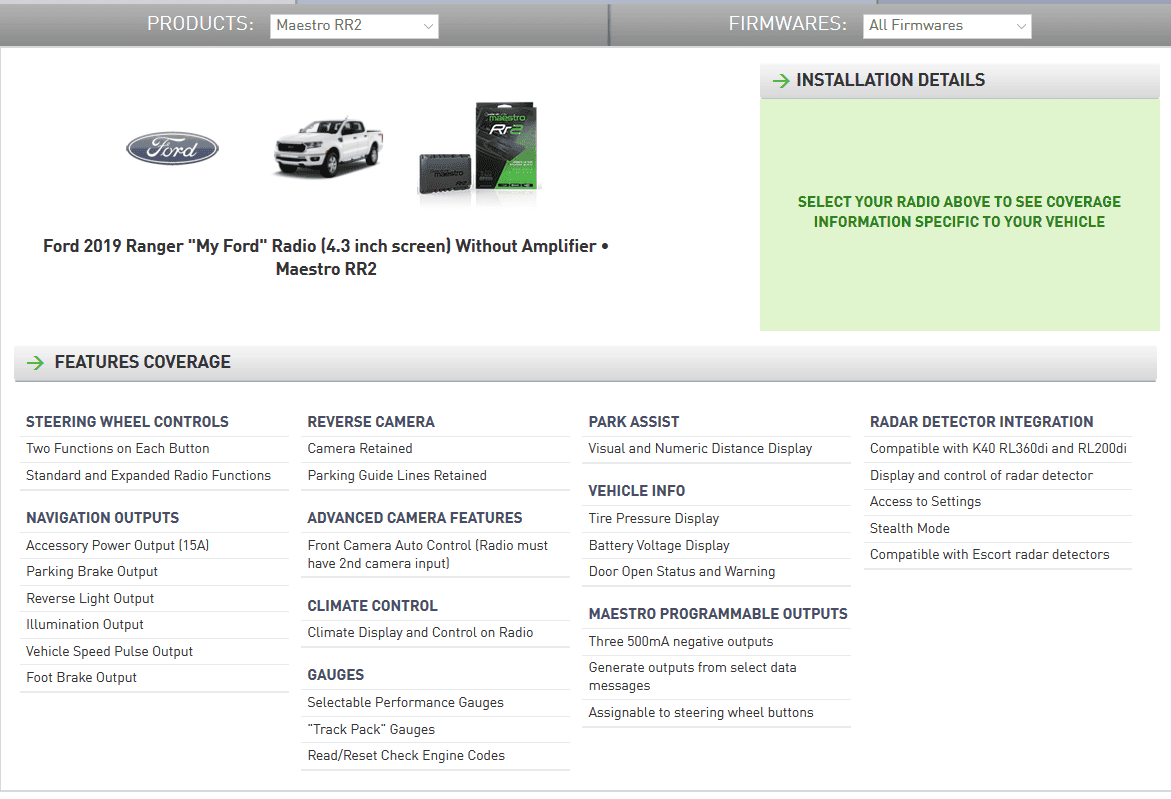Click Door Open Status and Warning
The height and width of the screenshot is (799, 1171).
(681, 572)
